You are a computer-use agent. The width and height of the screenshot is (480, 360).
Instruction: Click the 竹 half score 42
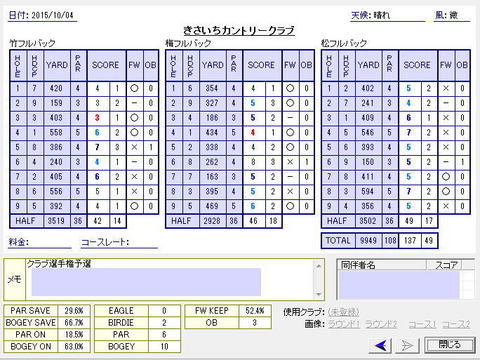98,221
